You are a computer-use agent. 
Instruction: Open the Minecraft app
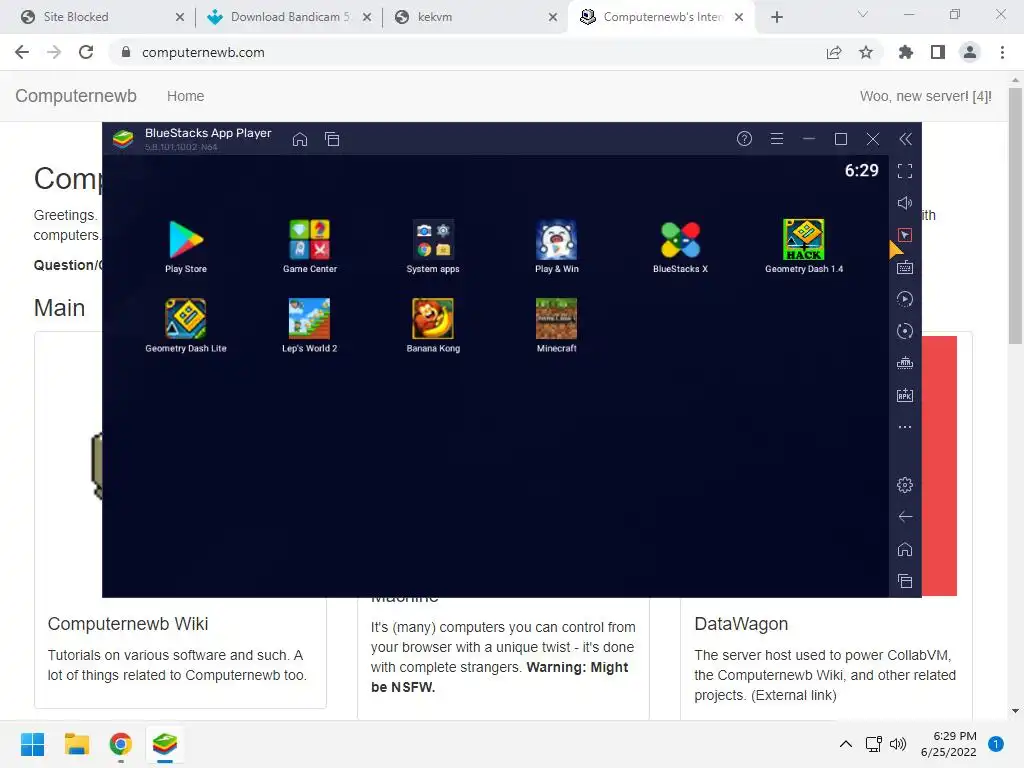[556, 326]
